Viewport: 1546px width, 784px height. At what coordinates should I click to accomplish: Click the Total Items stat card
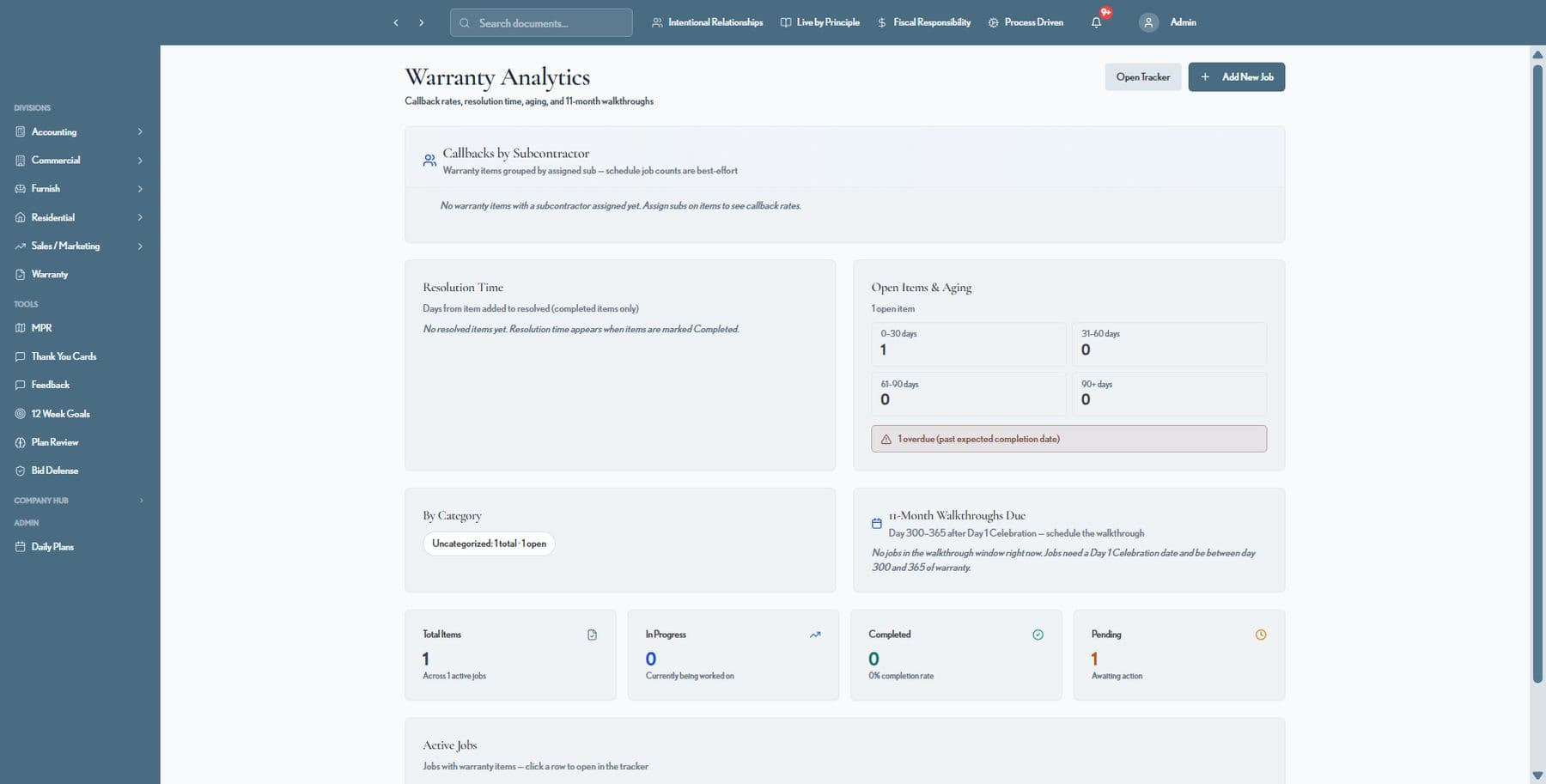(x=510, y=655)
